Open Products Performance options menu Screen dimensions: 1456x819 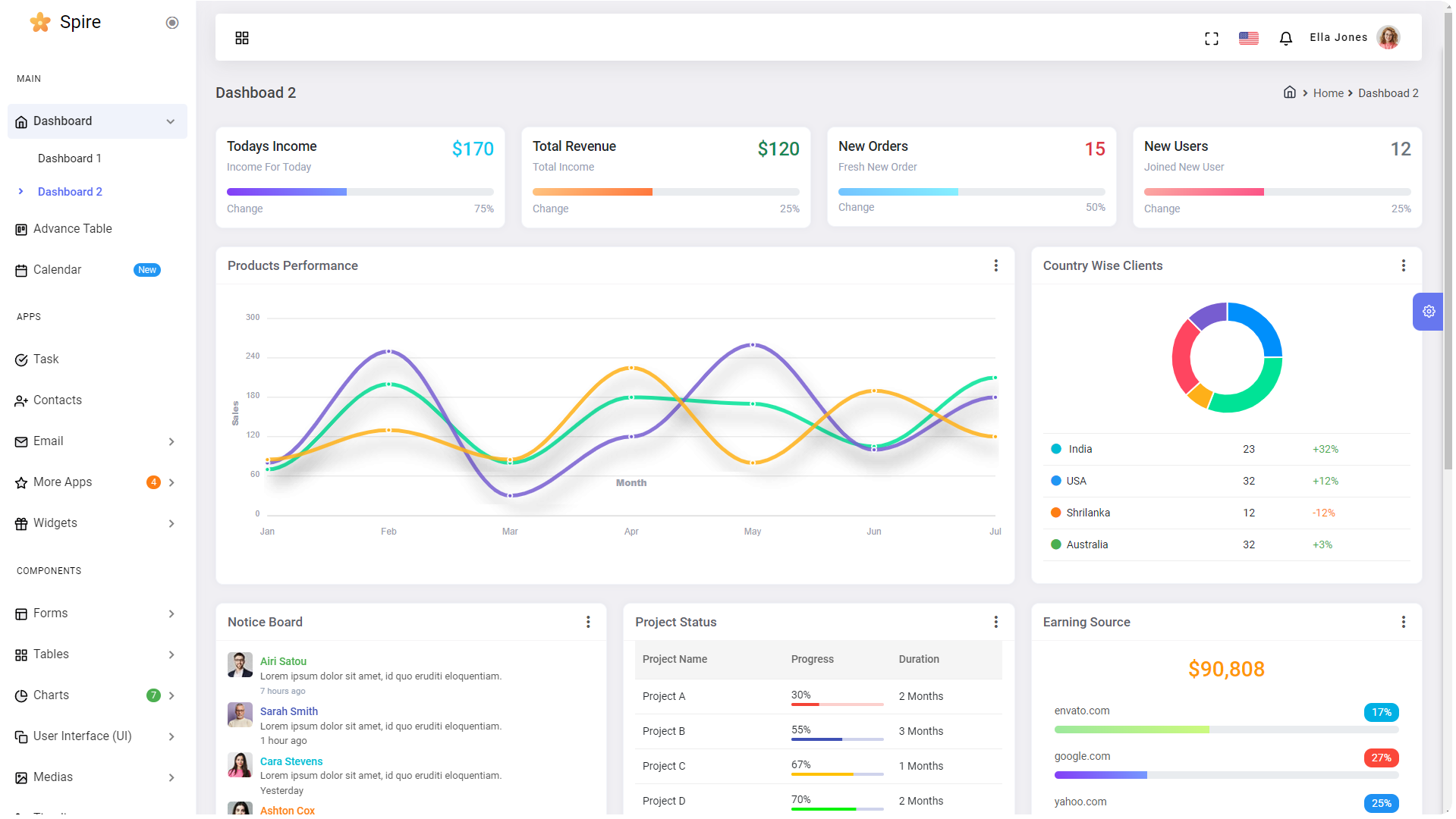click(x=996, y=265)
